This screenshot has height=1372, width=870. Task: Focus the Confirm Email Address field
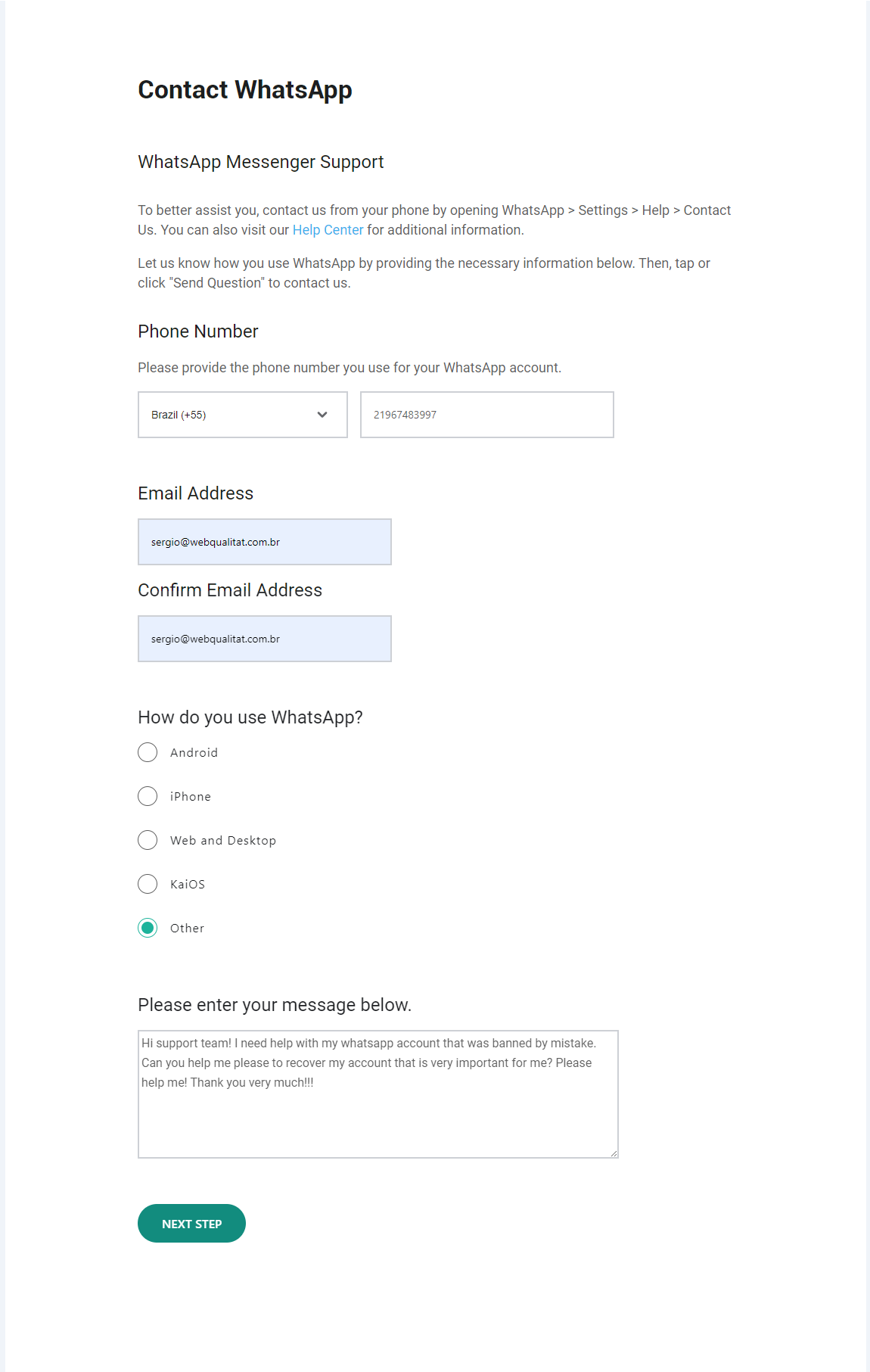264,639
